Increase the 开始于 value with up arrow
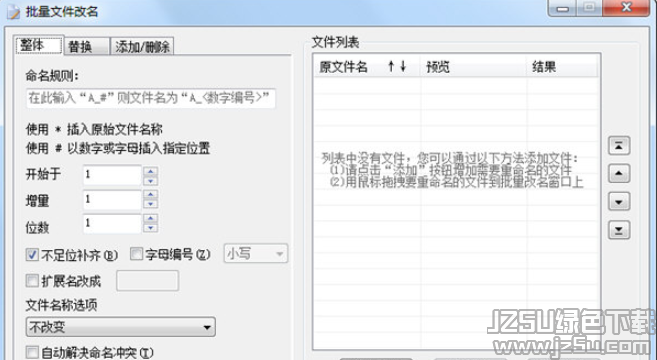Image resolution: width=657 pixels, height=360 pixels. 150,171
